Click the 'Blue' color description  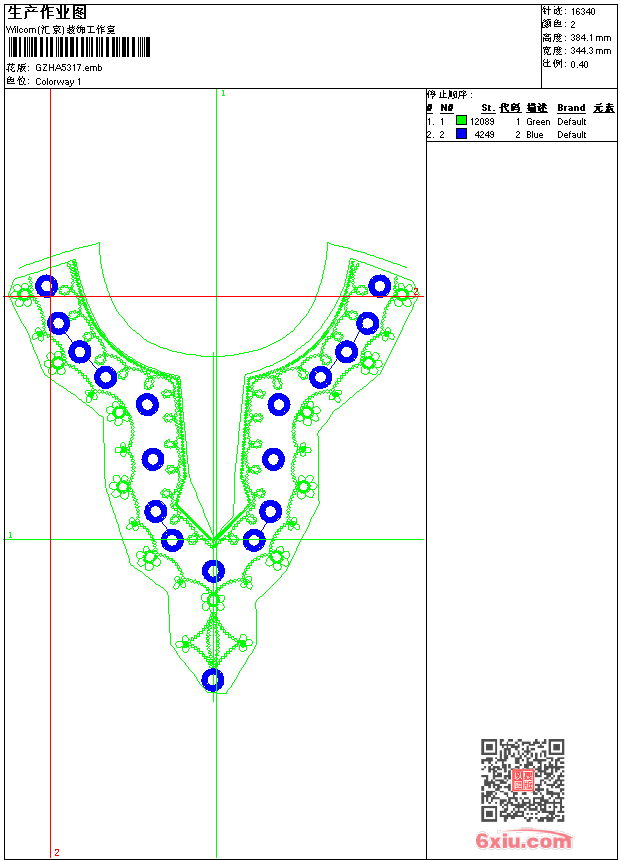pos(534,135)
